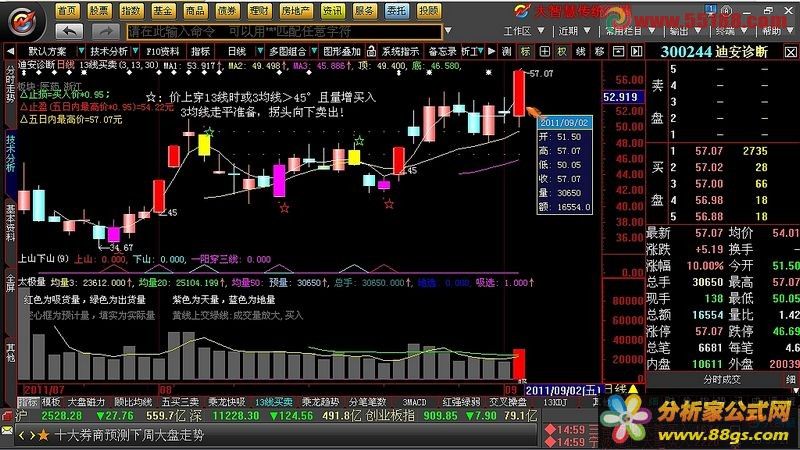Click the red icon left of 沪 index
The height and width of the screenshot is (450, 800).
(x=7, y=416)
